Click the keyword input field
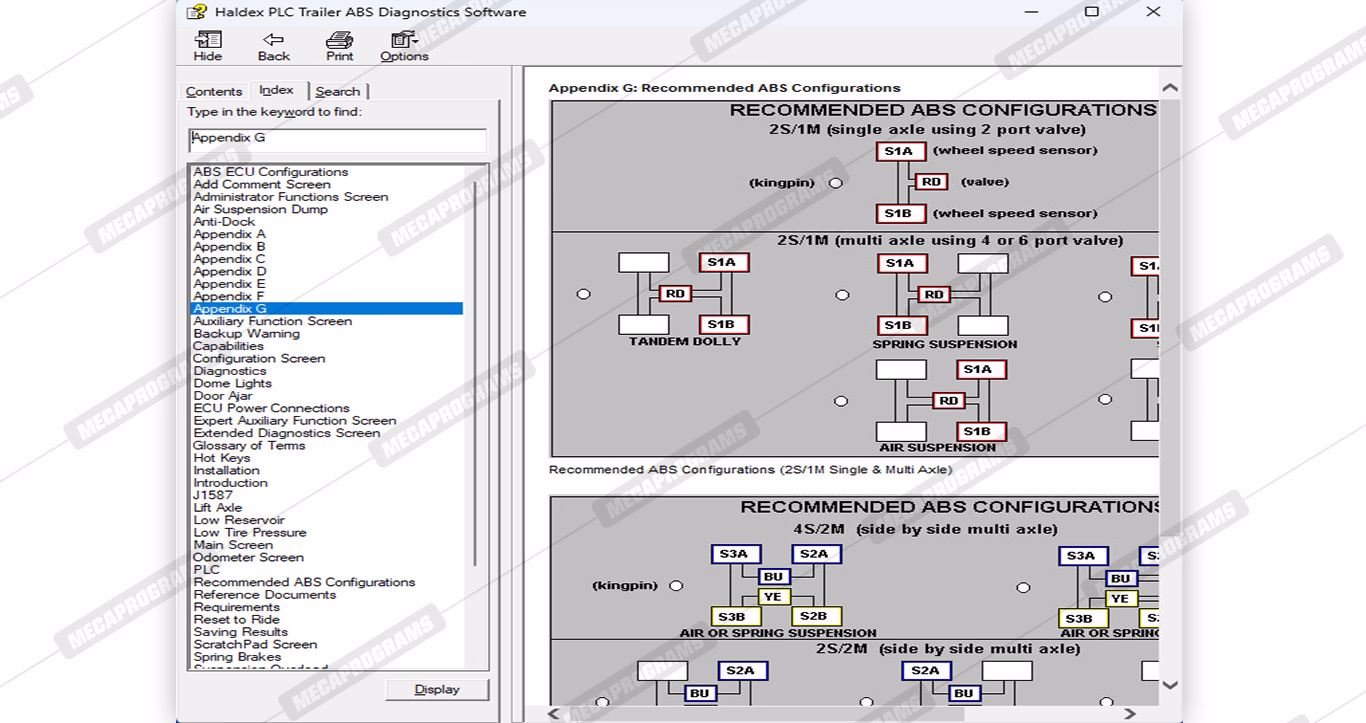Image resolution: width=1366 pixels, height=723 pixels. (337, 139)
